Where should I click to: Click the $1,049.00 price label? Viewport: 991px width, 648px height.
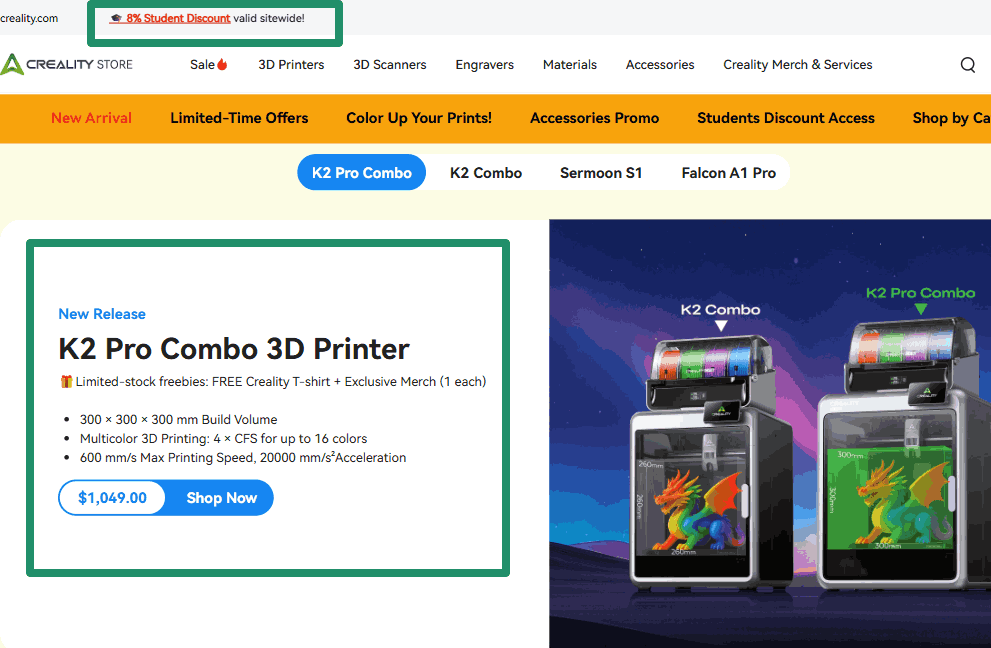[x=112, y=498]
